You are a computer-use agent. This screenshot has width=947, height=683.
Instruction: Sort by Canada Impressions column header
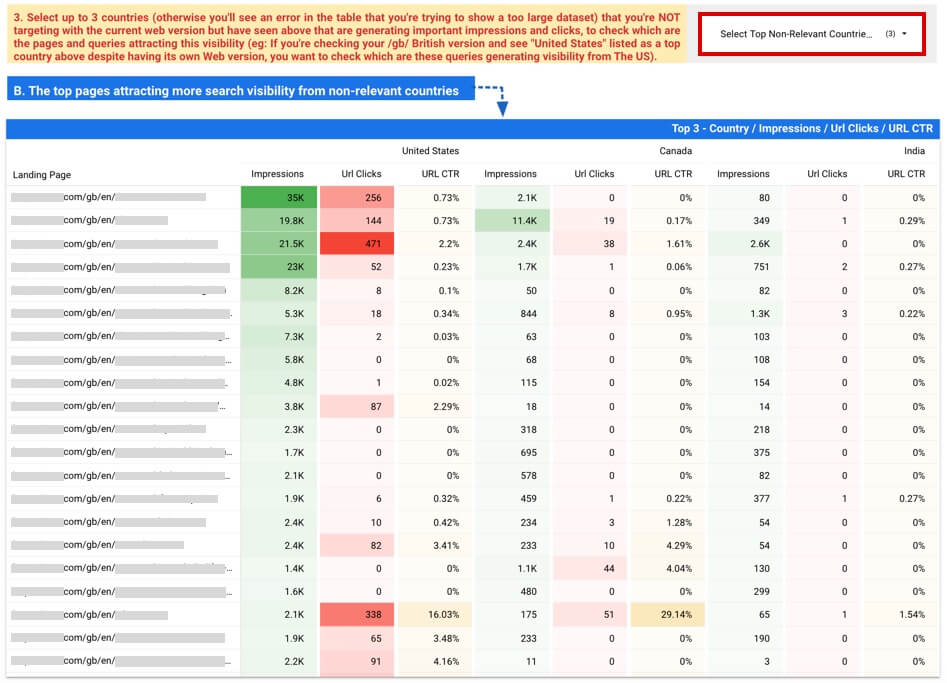[x=510, y=174]
